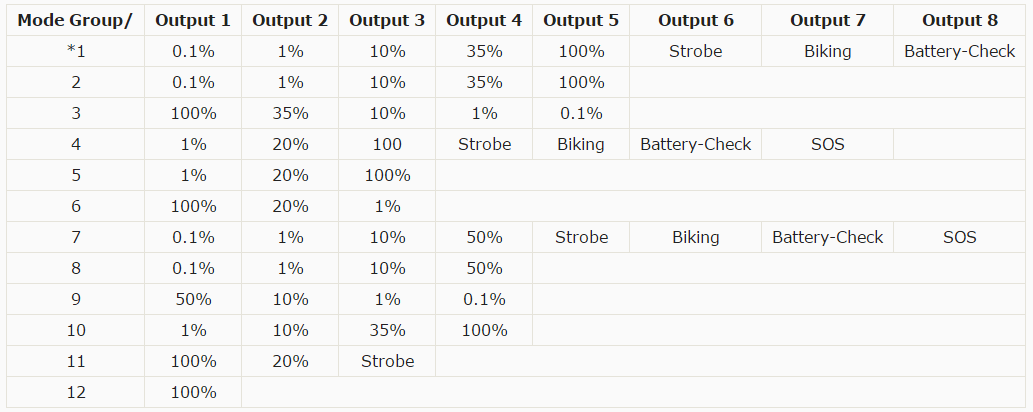
Task: Click the 50% cell in mode group 8
Action: 484,268
